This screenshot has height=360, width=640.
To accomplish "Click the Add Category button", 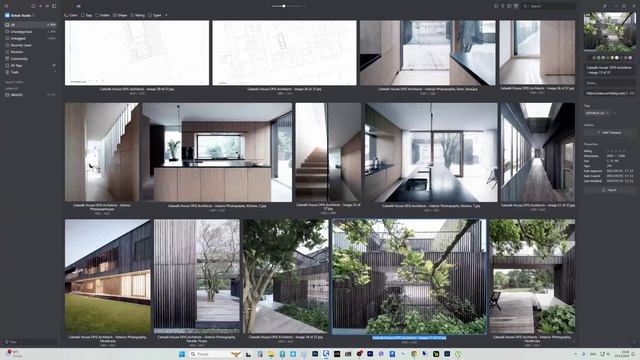I will coord(609,133).
